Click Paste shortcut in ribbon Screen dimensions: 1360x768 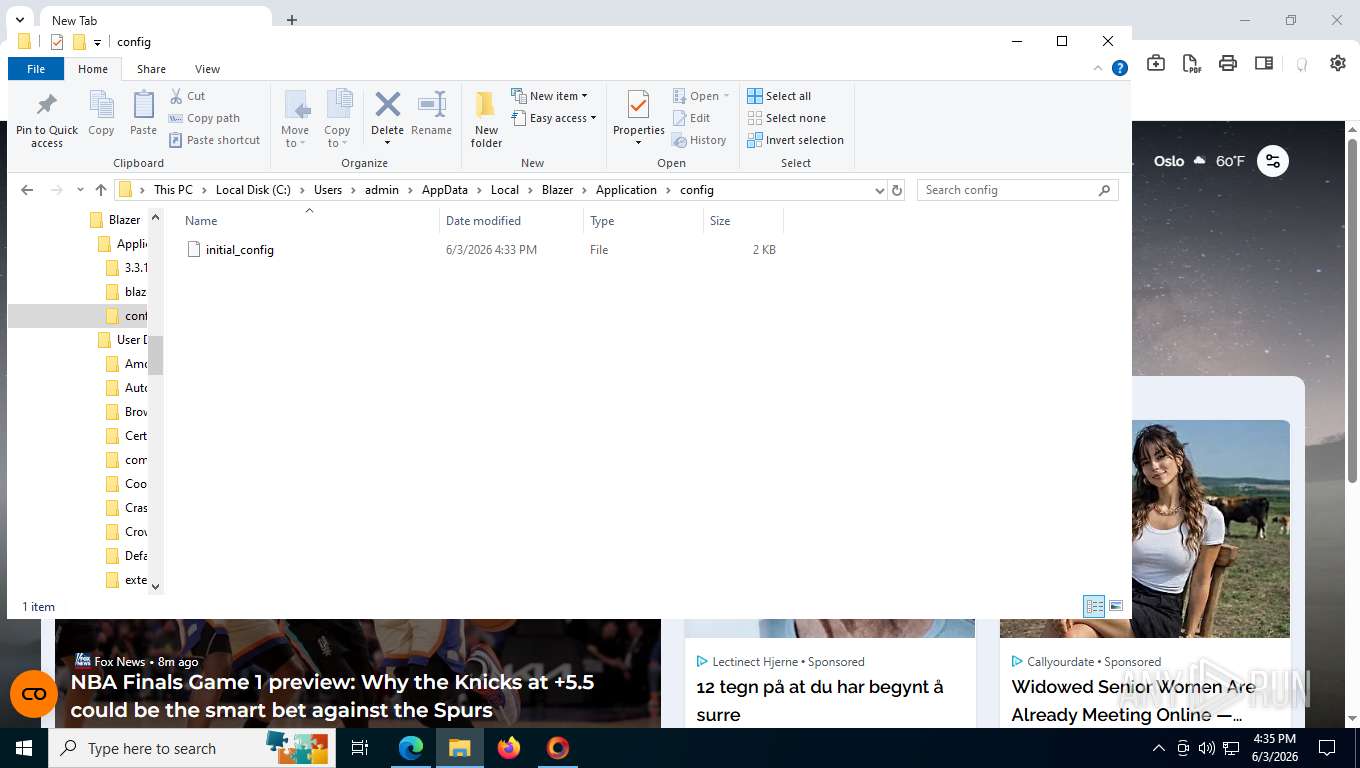pyautogui.click(x=214, y=140)
